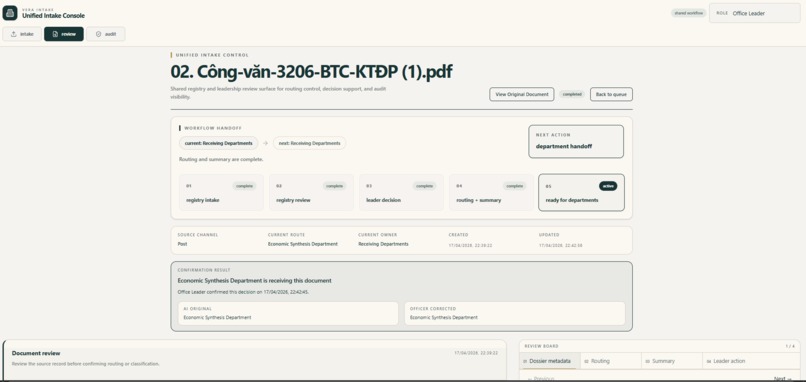This screenshot has height=382, width=806.
Task: Click the Next link in the review board
Action: 782,379
